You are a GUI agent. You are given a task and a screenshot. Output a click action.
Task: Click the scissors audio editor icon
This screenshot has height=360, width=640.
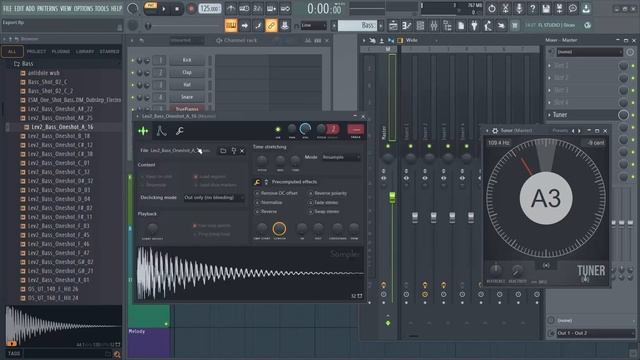(x=505, y=9)
